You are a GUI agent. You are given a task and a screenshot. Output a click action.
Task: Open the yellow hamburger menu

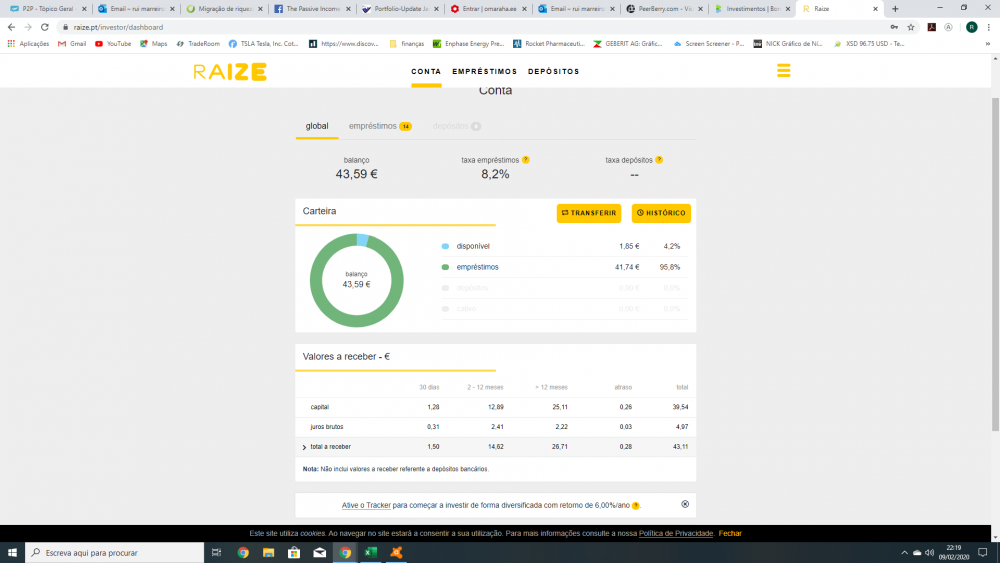[783, 71]
